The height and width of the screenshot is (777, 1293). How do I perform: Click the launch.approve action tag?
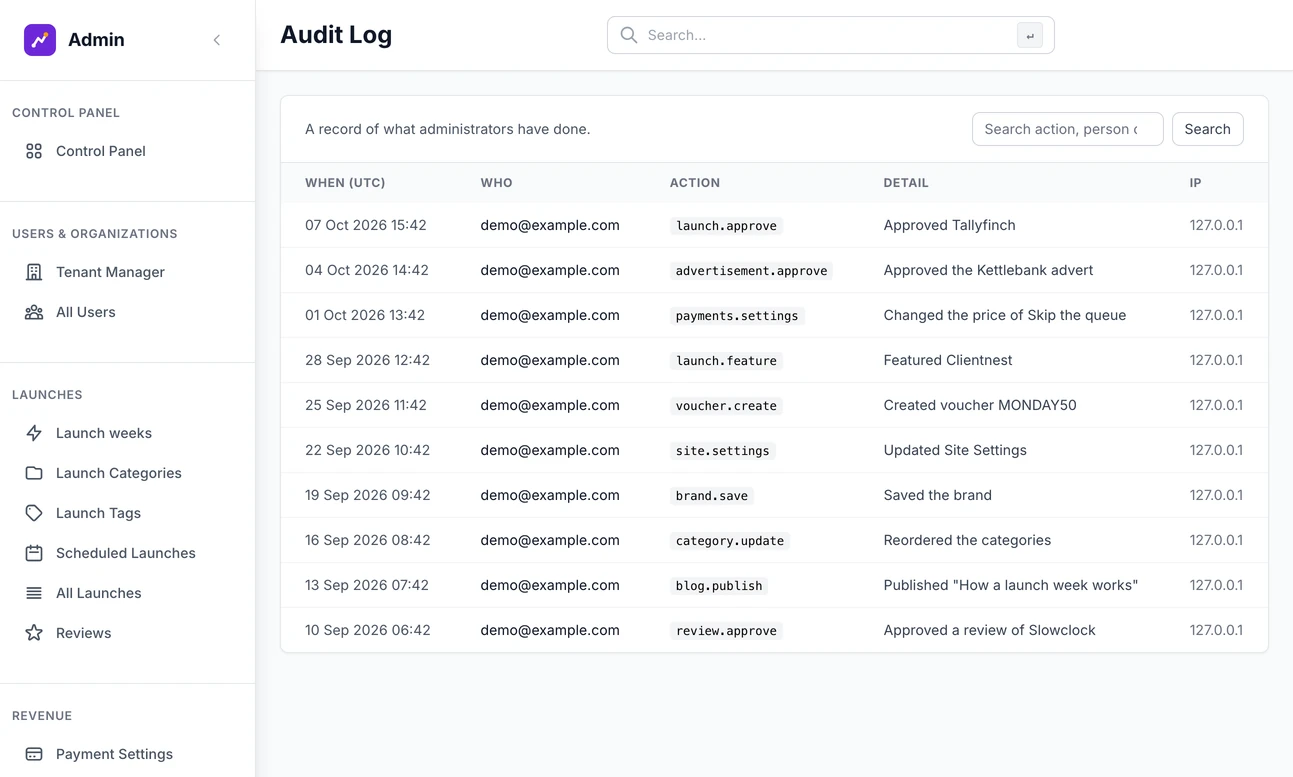tap(726, 226)
